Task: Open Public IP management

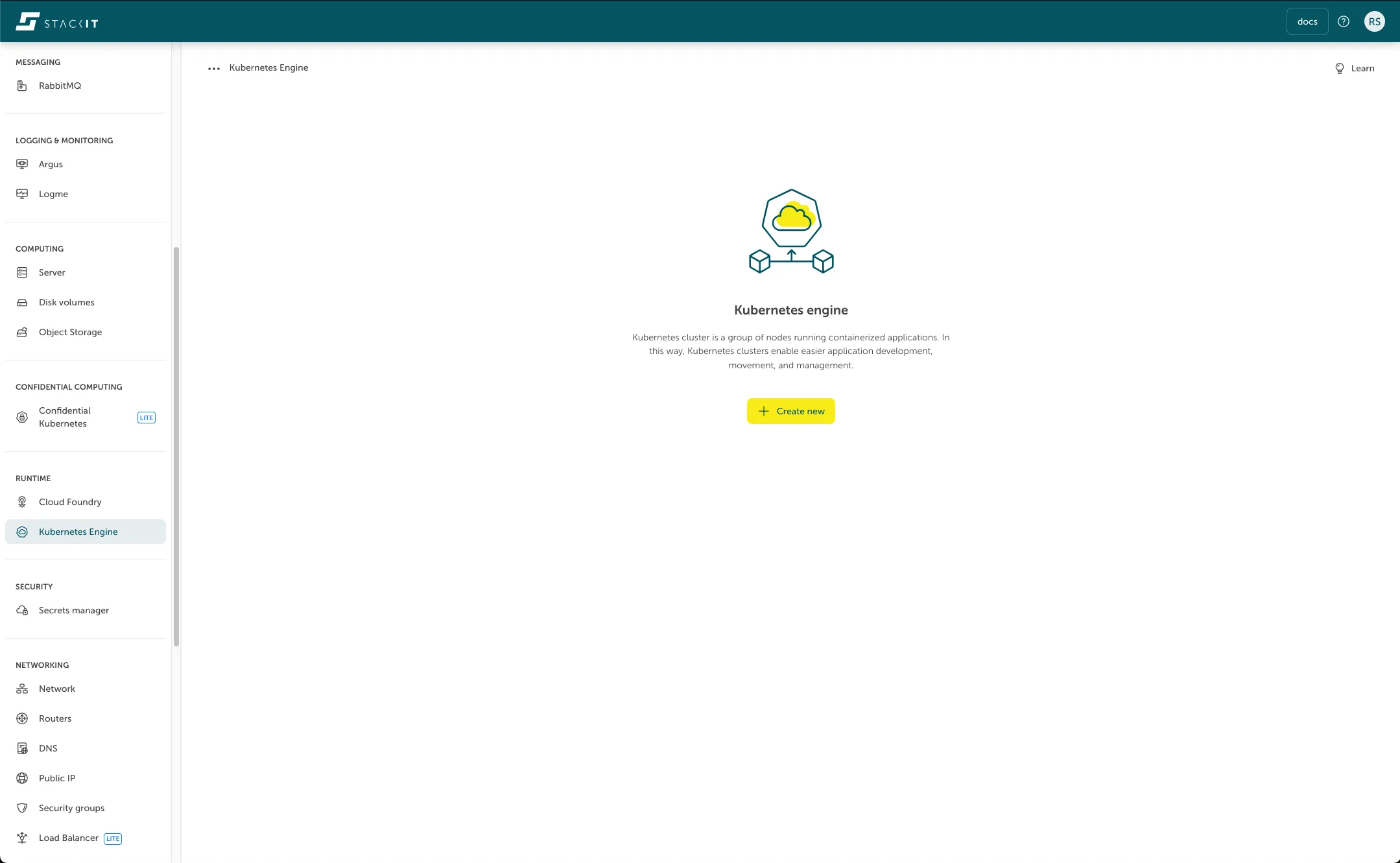Action: pos(57,777)
